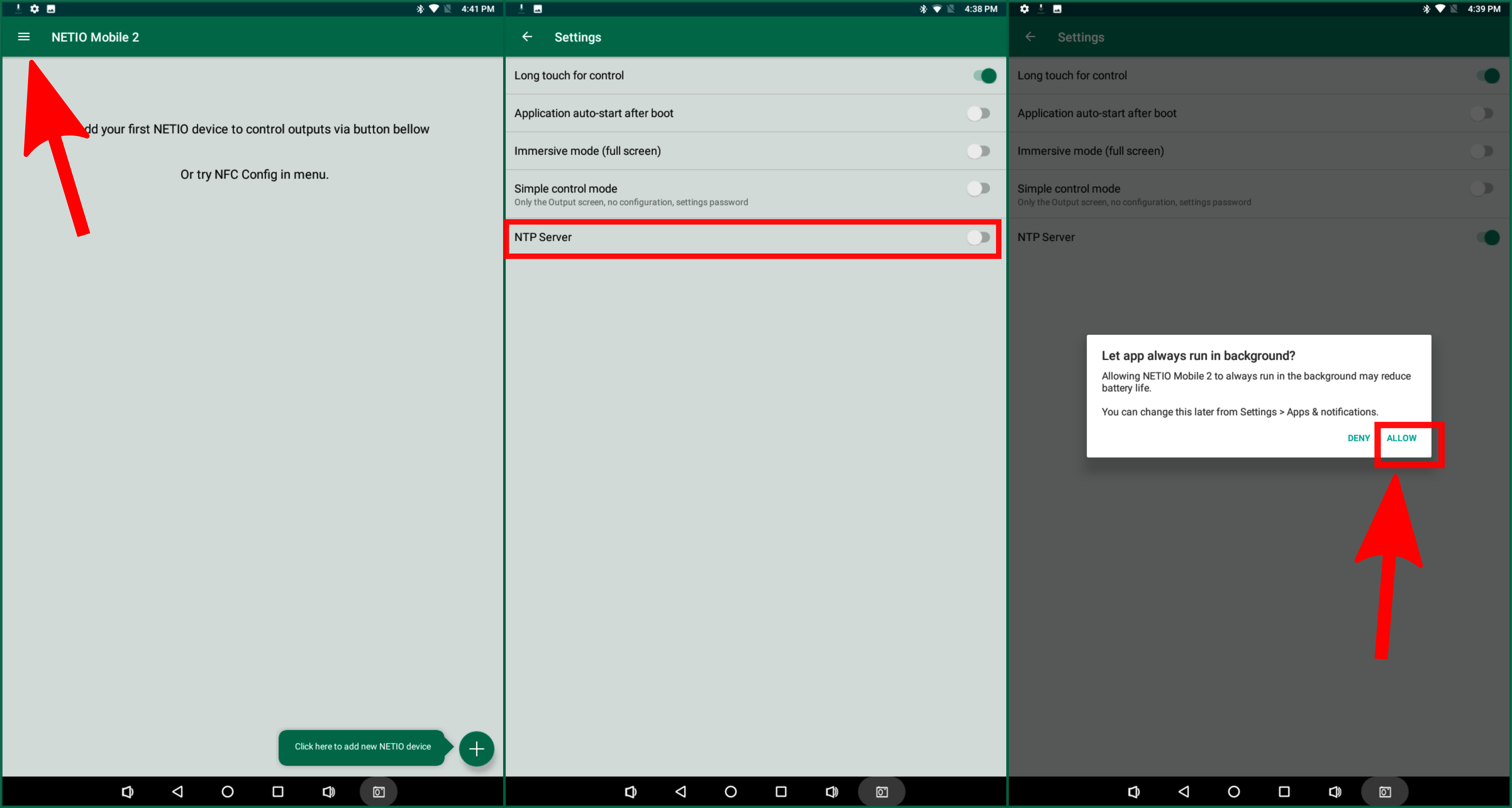Tap the 'NETIO Mobile 2' title text
Viewport: 1512px width, 808px height.
[95, 37]
